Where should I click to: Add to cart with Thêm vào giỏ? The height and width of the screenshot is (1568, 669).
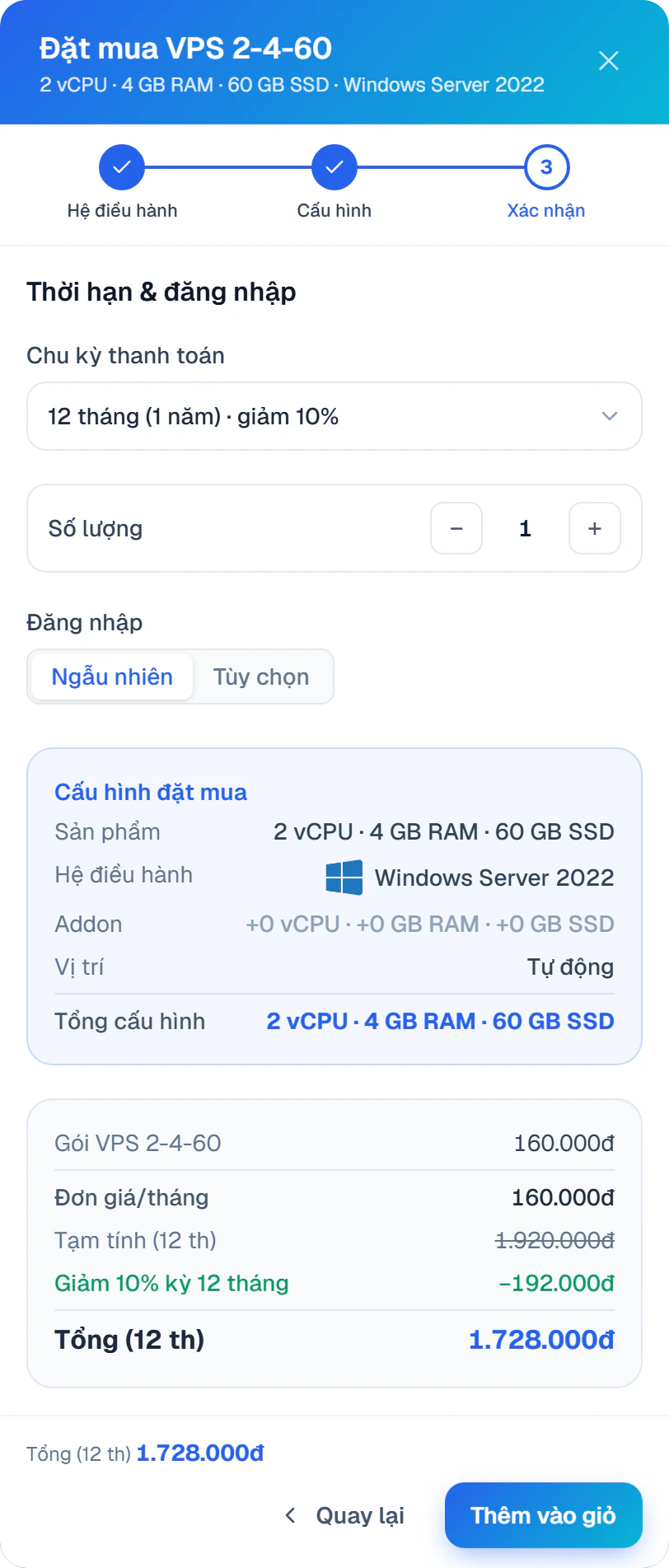544,1515
